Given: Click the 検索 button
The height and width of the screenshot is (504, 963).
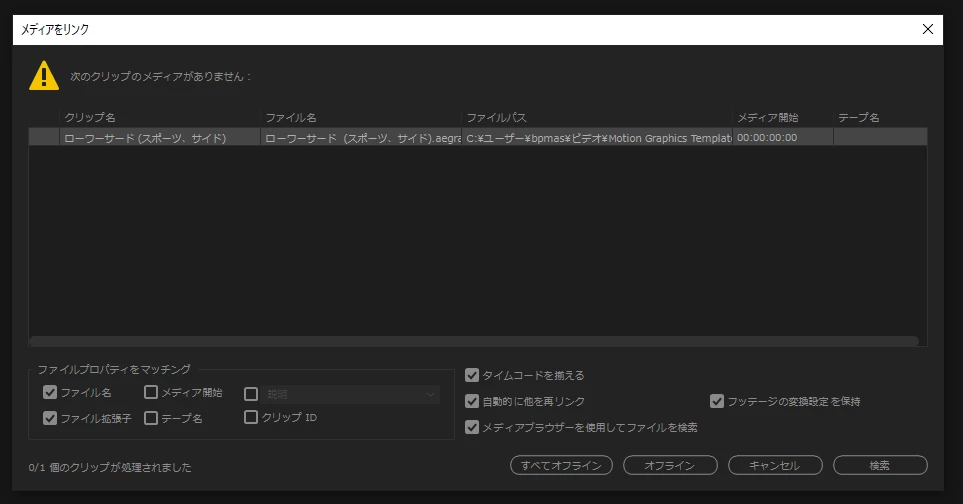Looking at the screenshot, I should pyautogui.click(x=880, y=465).
